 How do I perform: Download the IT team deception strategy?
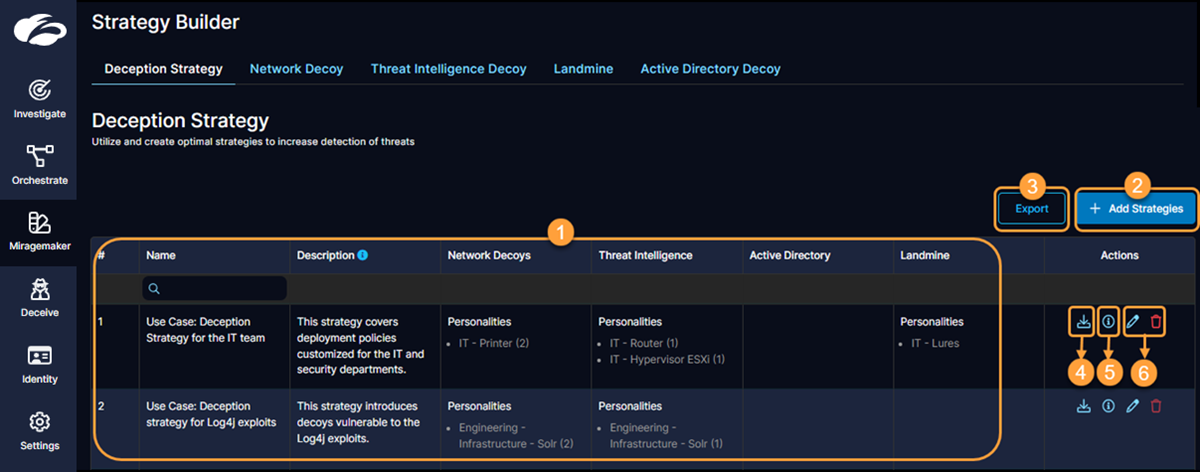1083,322
